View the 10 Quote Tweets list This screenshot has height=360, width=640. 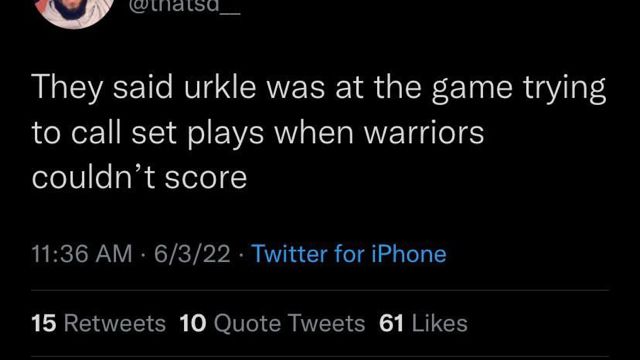click(272, 324)
